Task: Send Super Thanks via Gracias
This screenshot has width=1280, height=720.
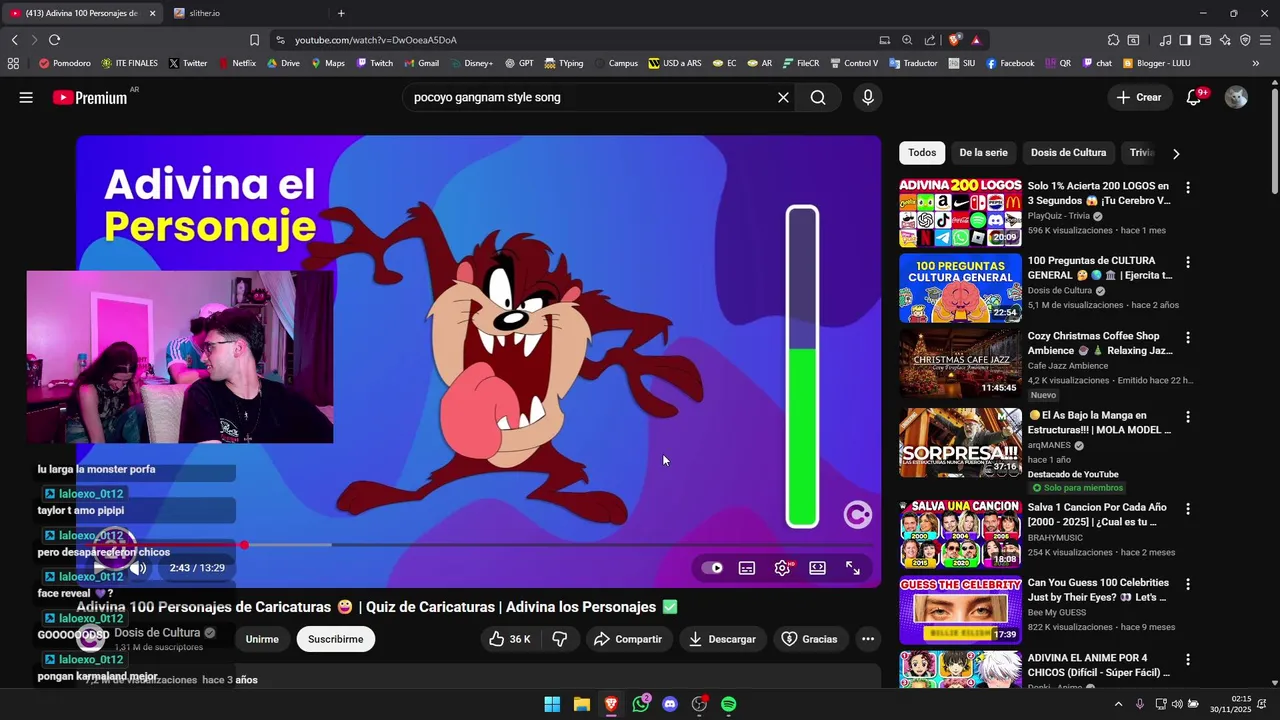Action: coord(809,639)
